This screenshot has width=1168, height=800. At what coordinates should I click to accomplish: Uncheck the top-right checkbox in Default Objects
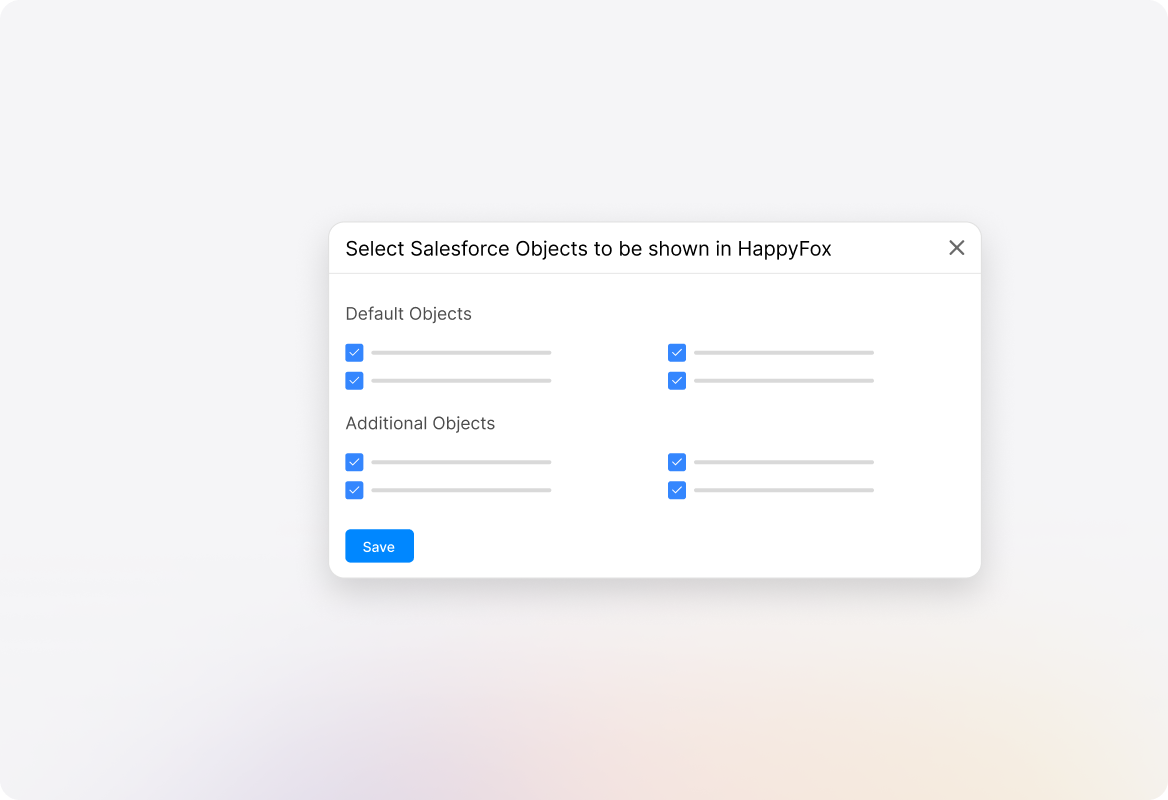click(x=677, y=352)
